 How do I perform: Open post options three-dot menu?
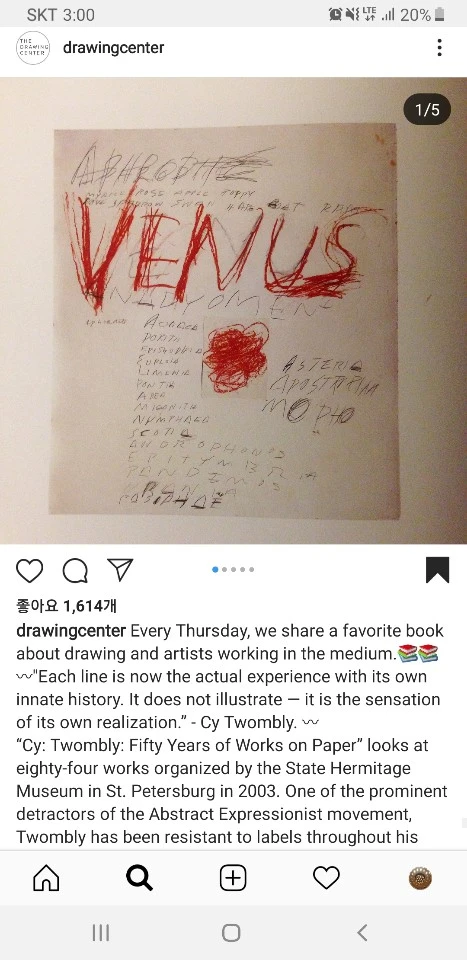[439, 48]
